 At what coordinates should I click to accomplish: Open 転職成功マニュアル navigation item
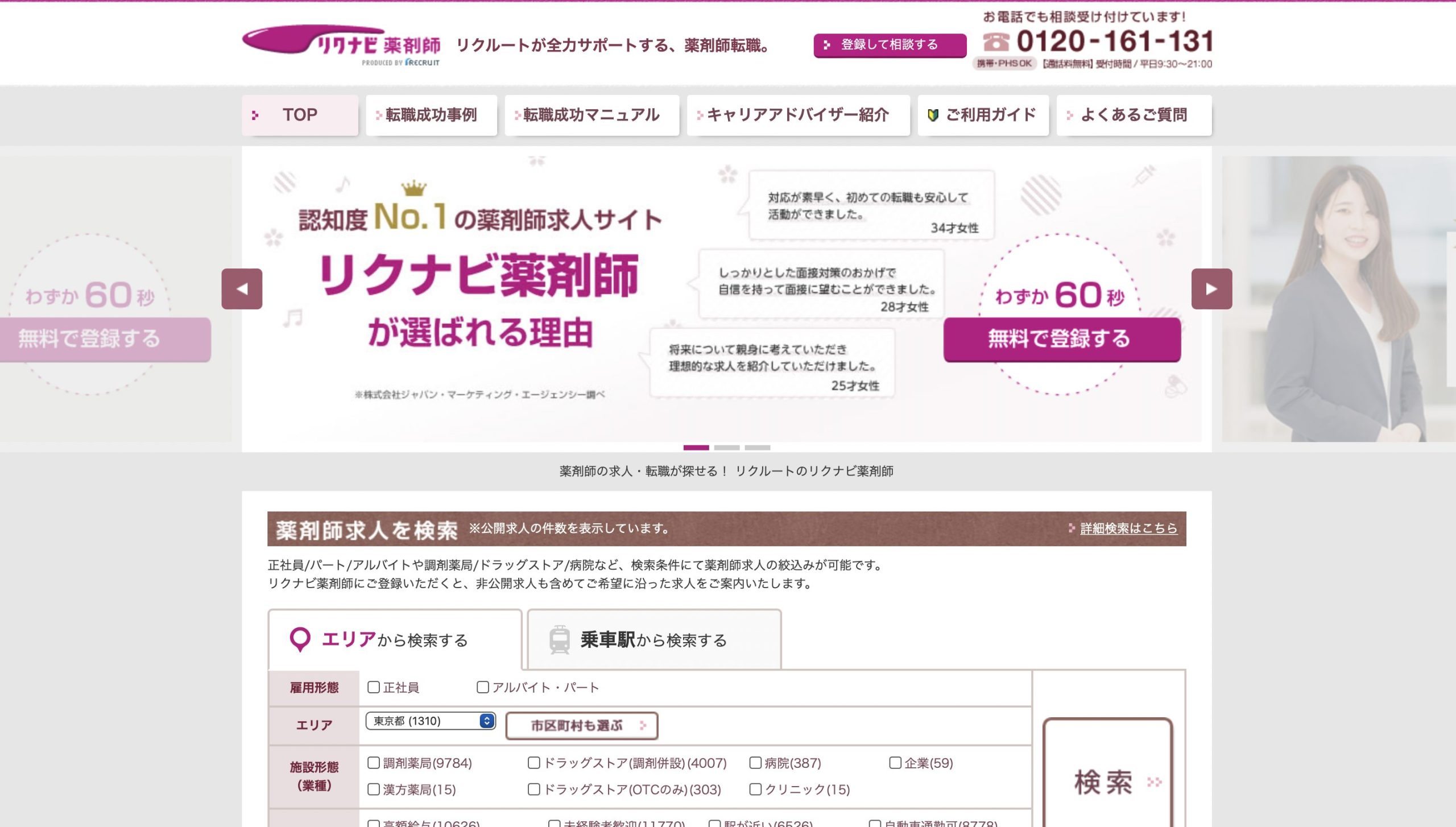(x=591, y=115)
